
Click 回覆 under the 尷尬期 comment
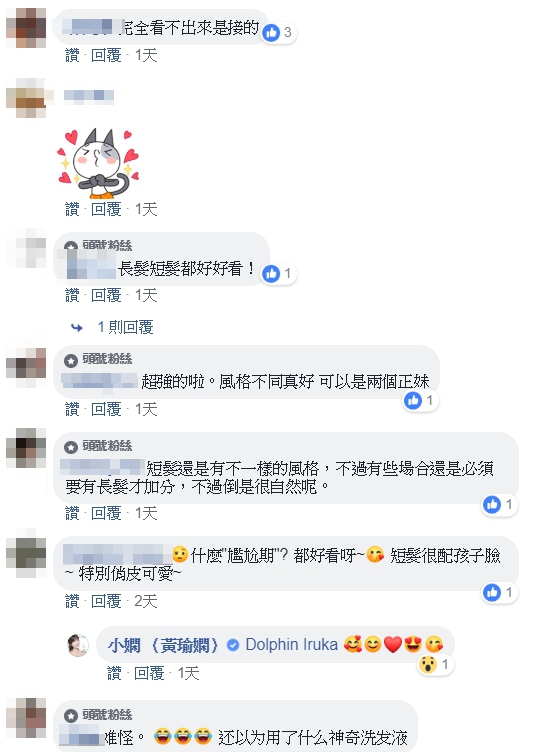click(106, 601)
